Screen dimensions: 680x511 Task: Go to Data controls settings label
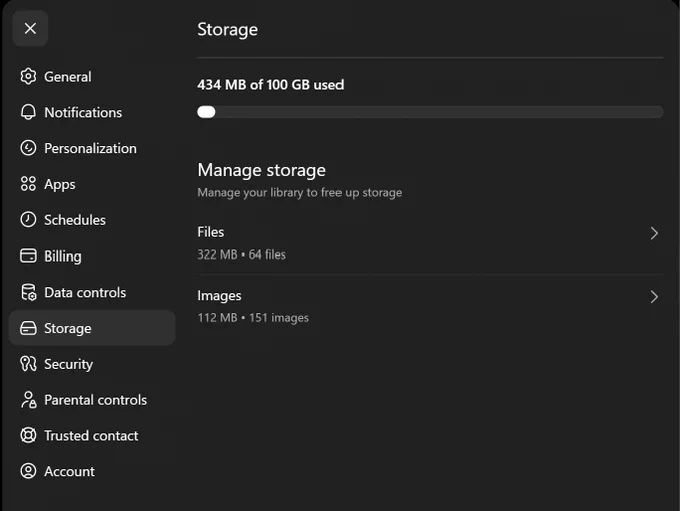coord(85,292)
